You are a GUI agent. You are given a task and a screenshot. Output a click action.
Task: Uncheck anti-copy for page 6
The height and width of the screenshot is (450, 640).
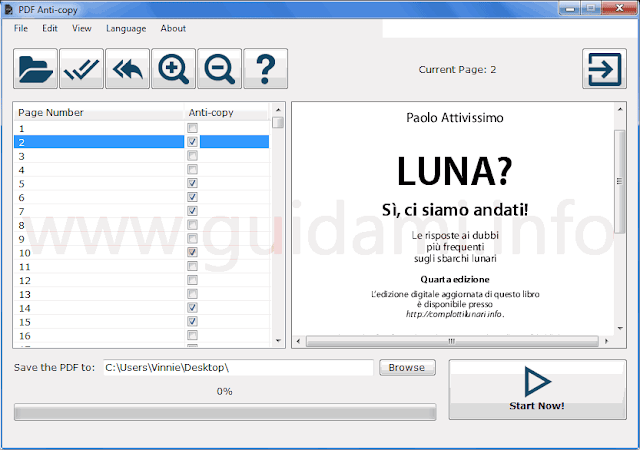point(192,197)
